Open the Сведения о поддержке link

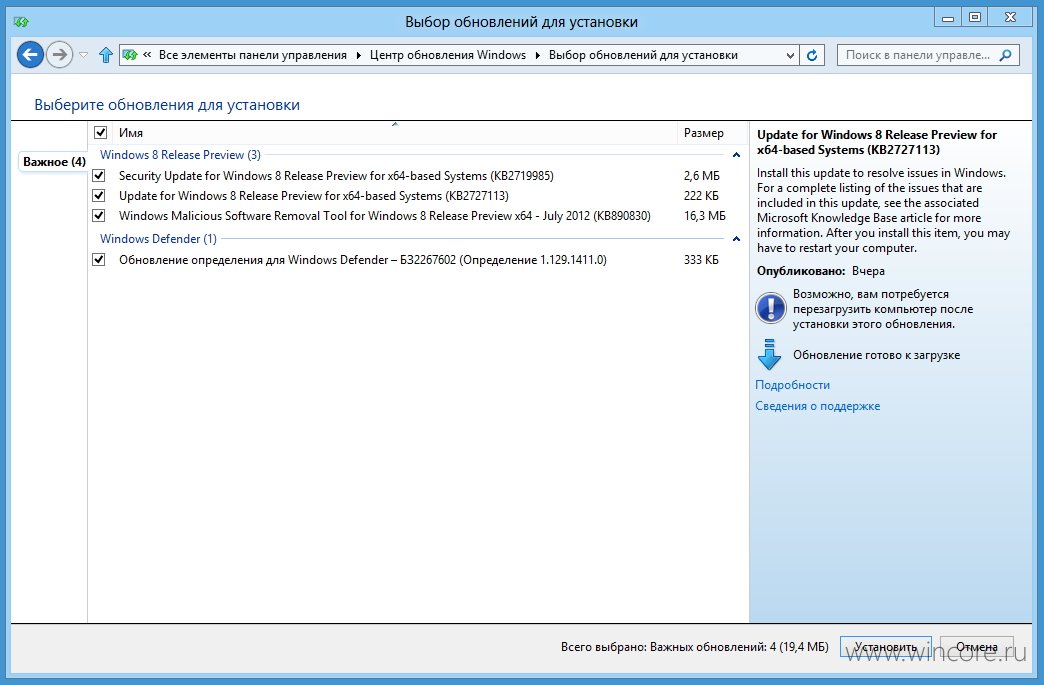818,406
